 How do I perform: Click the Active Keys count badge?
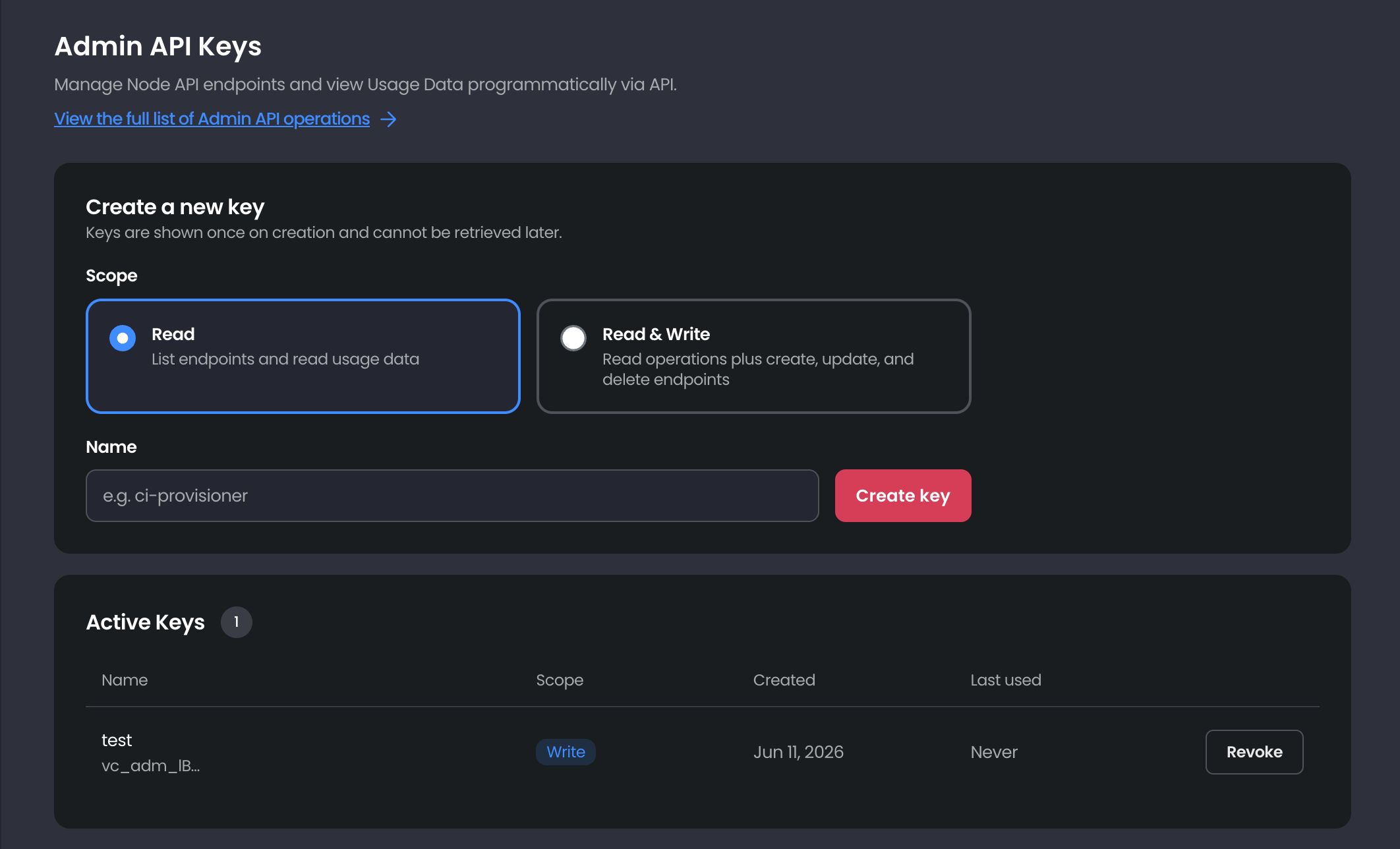237,622
